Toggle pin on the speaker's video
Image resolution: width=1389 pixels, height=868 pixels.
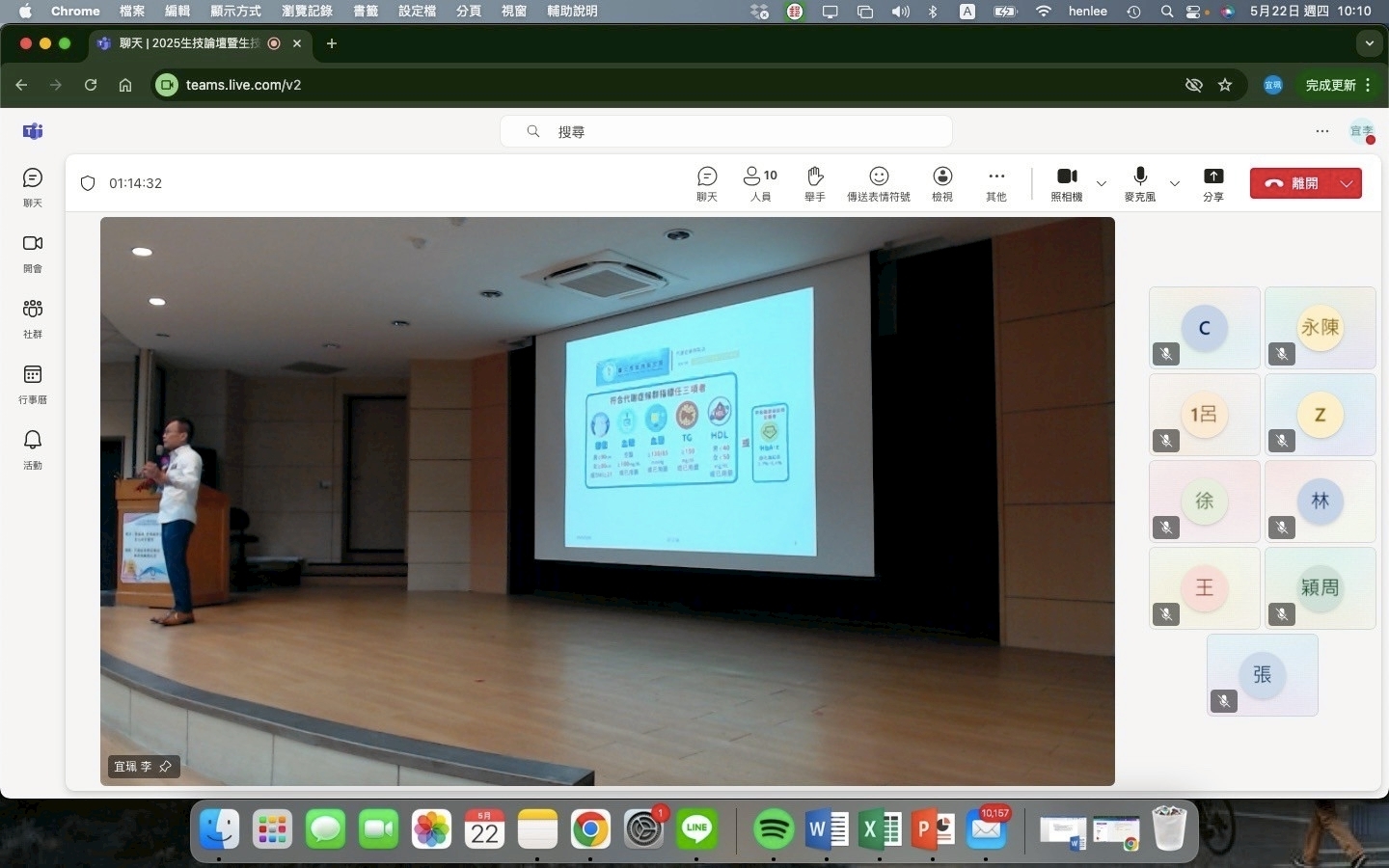165,767
